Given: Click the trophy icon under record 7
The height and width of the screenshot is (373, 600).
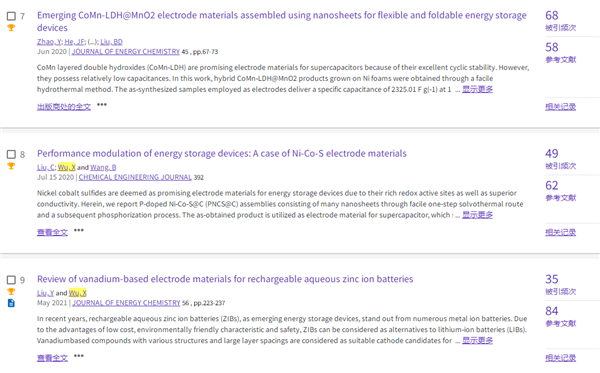Looking at the screenshot, I should click(x=11, y=28).
